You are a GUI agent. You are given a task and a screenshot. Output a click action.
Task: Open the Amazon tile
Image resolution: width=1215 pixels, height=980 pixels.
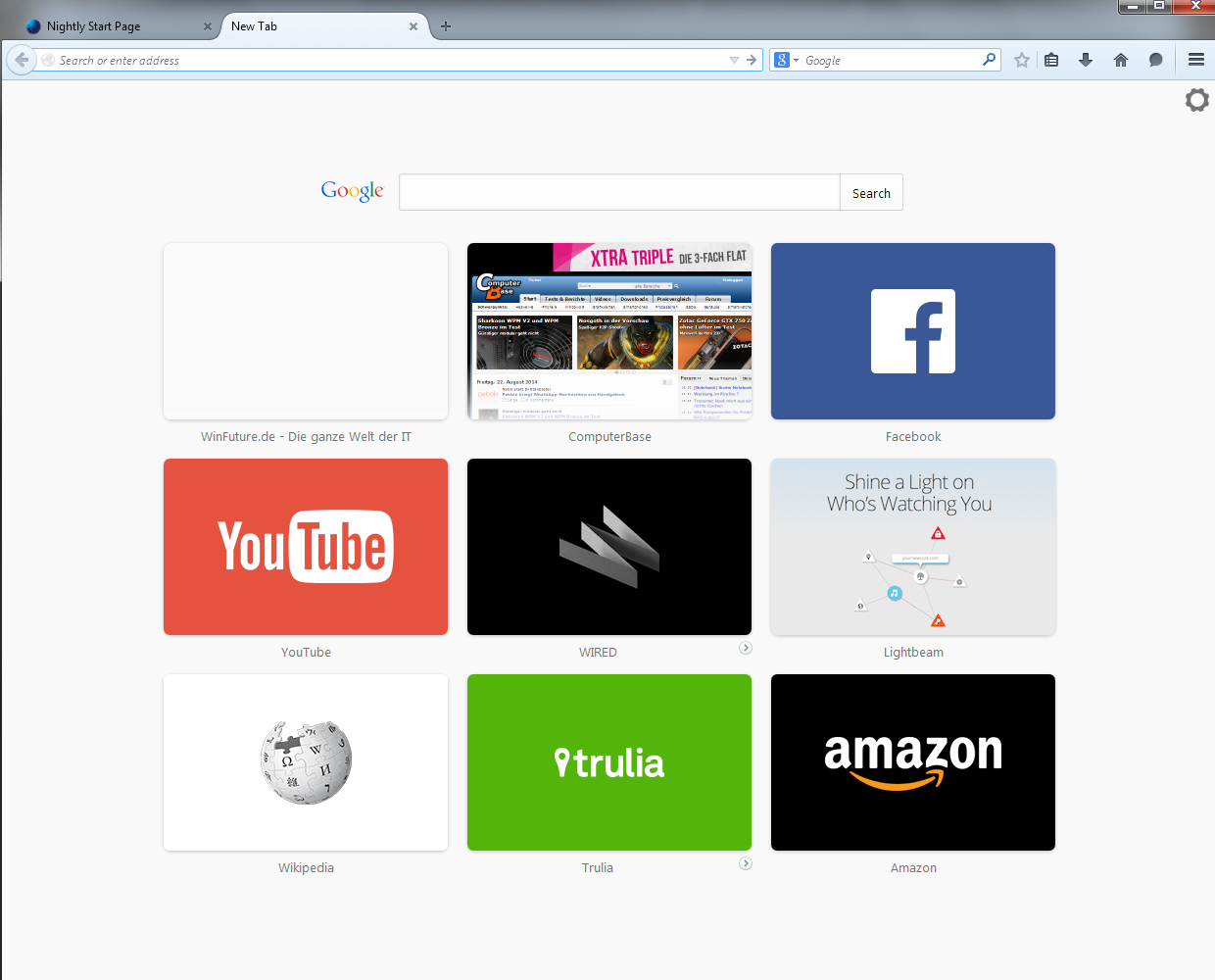coord(913,762)
